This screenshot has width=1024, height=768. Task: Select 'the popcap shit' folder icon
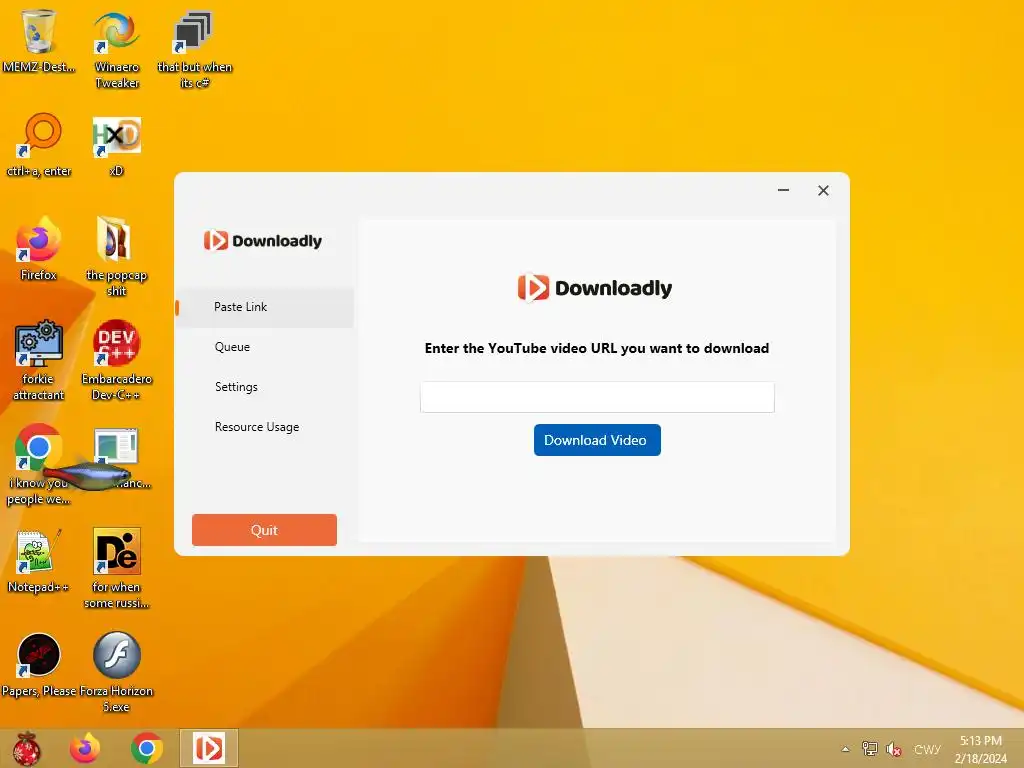tap(116, 257)
